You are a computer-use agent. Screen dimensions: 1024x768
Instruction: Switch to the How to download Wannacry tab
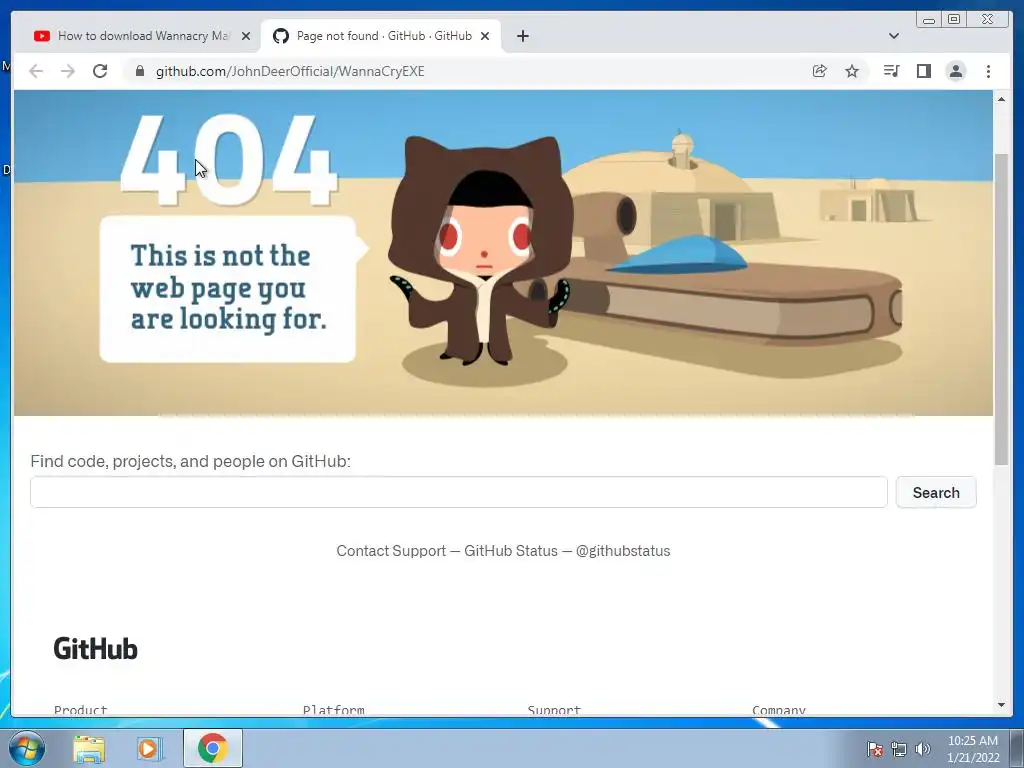[142, 36]
